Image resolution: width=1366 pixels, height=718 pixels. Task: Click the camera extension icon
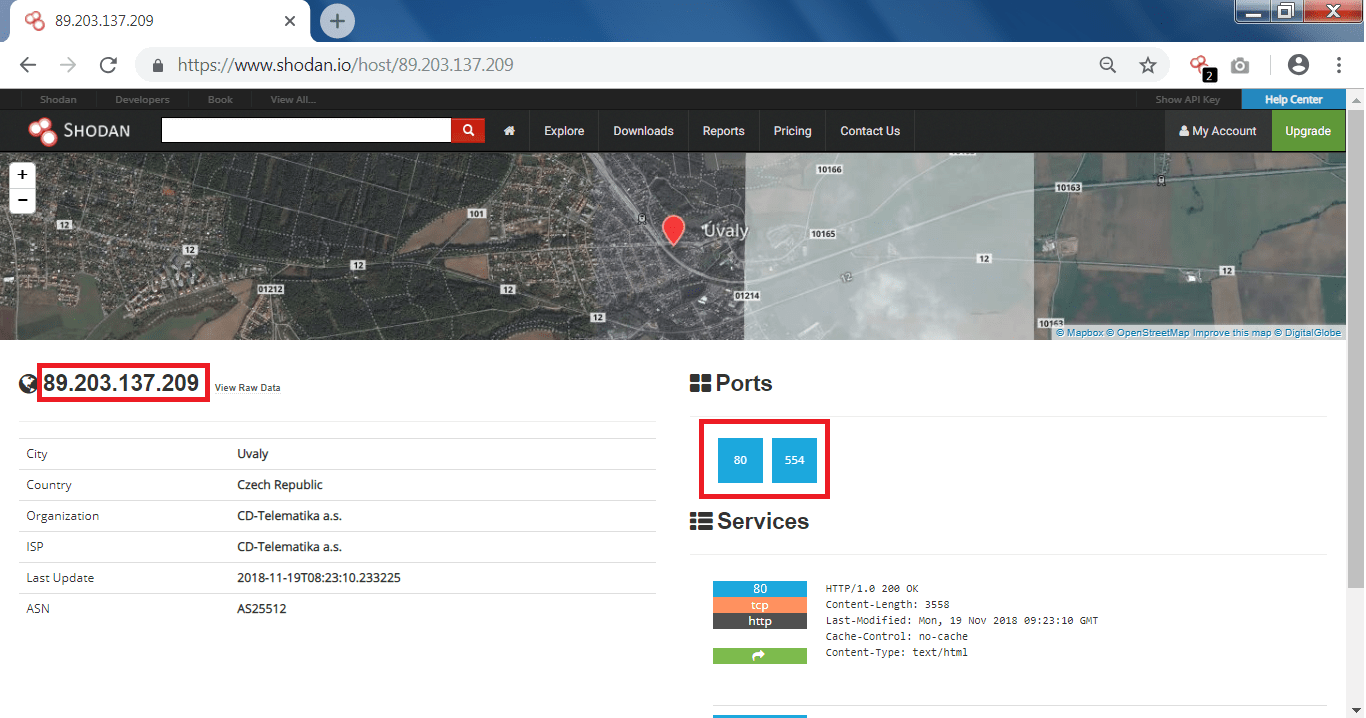(x=1240, y=65)
